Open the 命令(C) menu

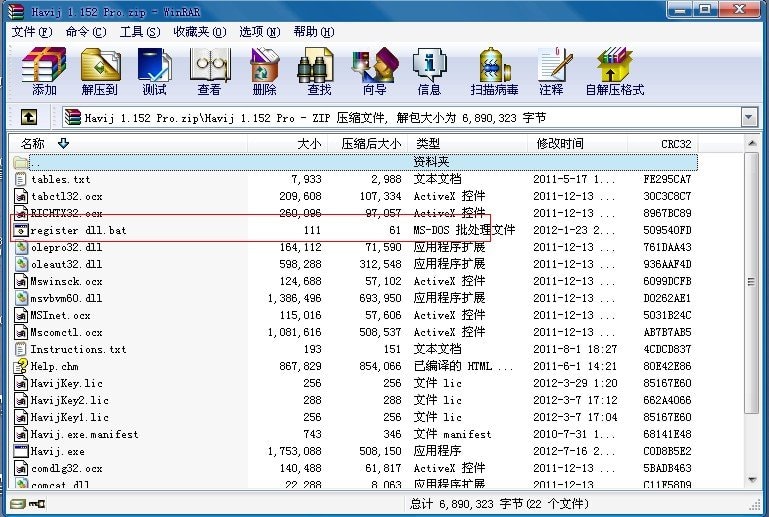tap(86, 32)
